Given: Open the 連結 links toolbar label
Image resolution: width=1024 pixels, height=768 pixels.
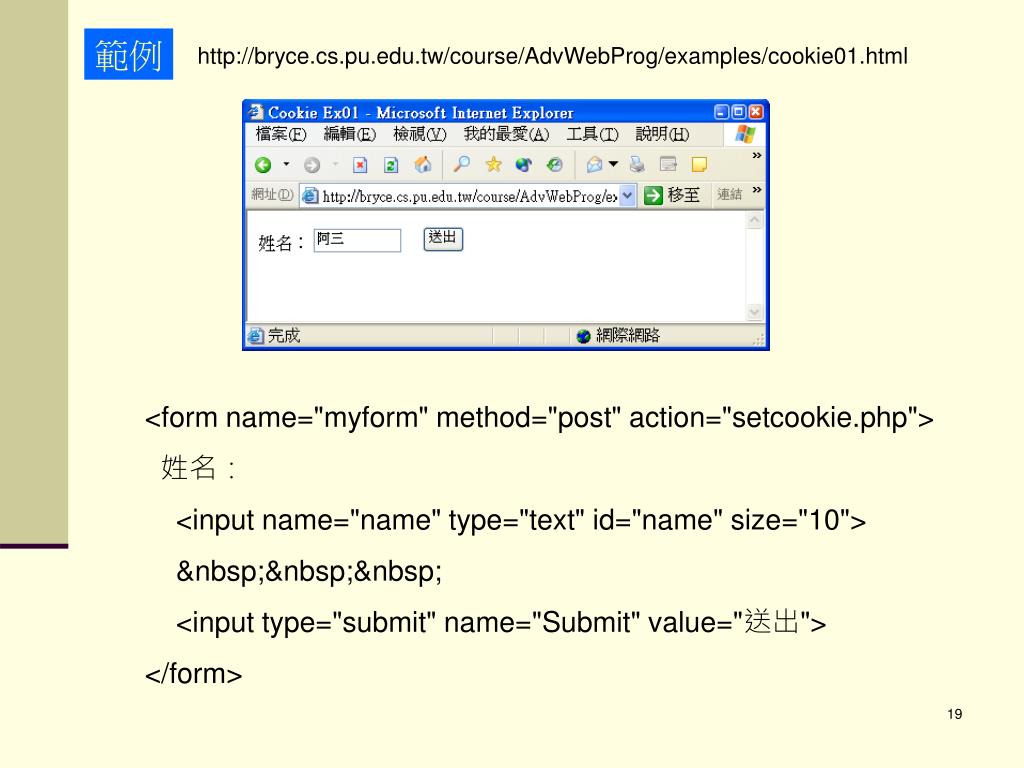Looking at the screenshot, I should [729, 194].
